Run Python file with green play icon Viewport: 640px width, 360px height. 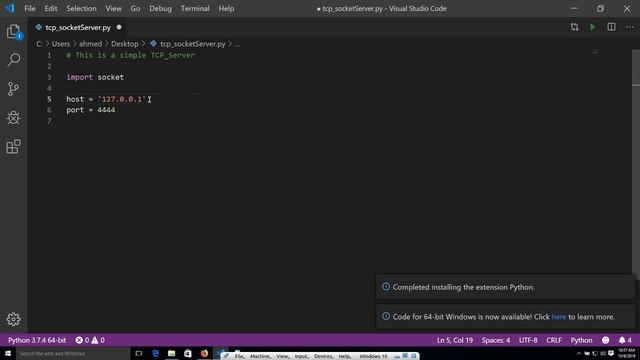coord(593,27)
